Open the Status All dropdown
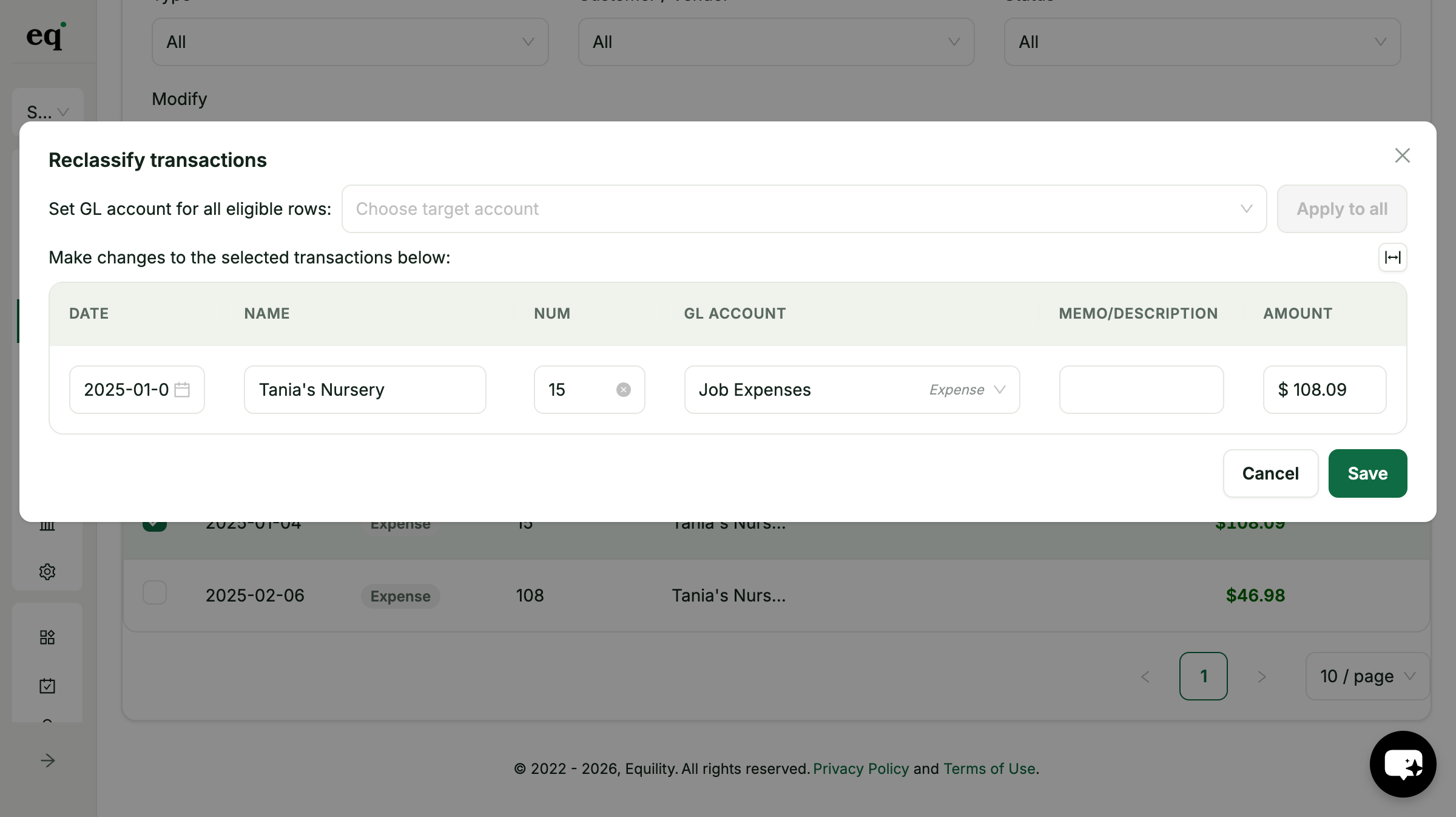This screenshot has width=1456, height=817. [x=1202, y=42]
